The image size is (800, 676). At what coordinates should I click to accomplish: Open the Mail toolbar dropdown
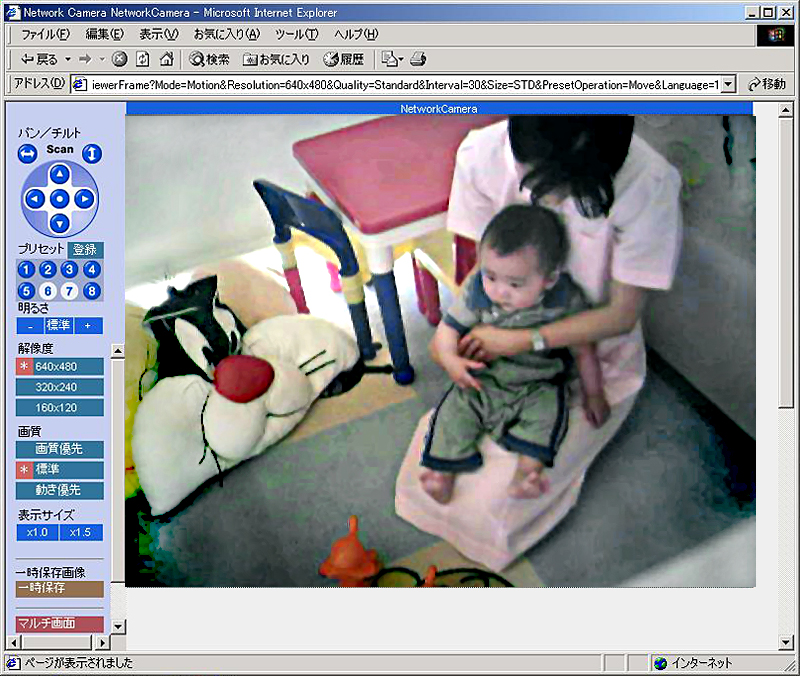(400, 59)
